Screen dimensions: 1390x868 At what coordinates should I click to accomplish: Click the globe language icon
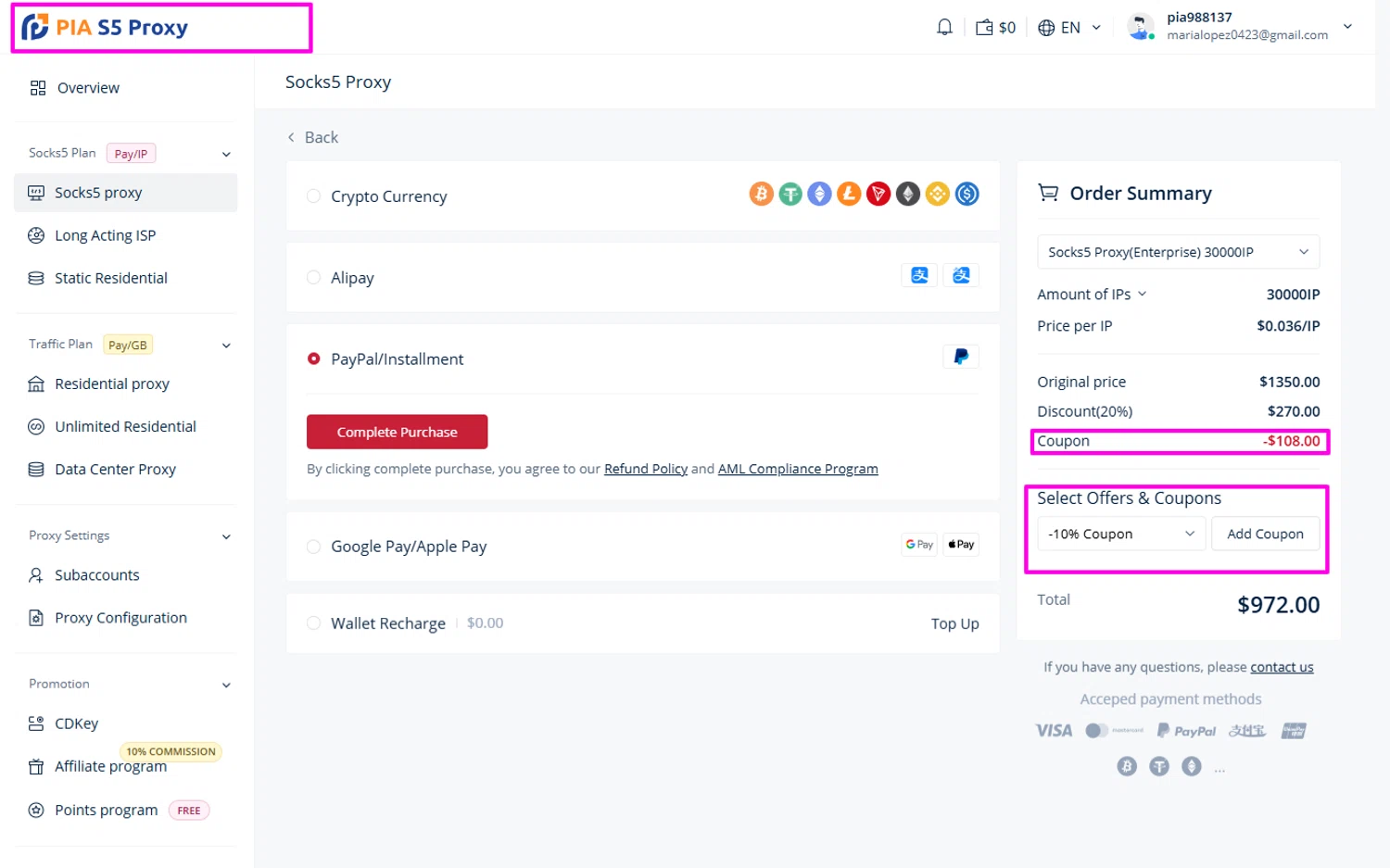[x=1046, y=28]
